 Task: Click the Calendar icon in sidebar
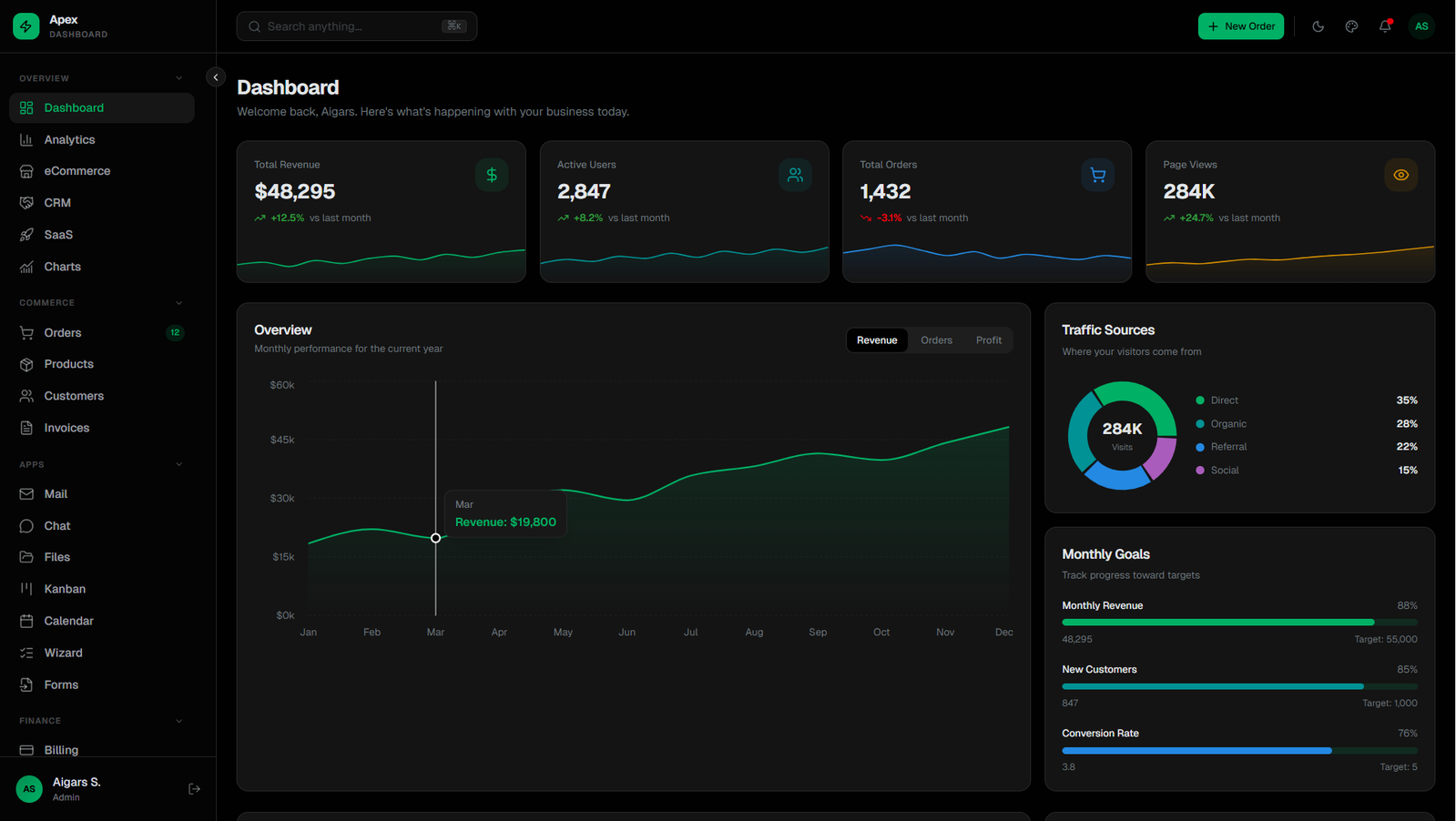pos(26,621)
